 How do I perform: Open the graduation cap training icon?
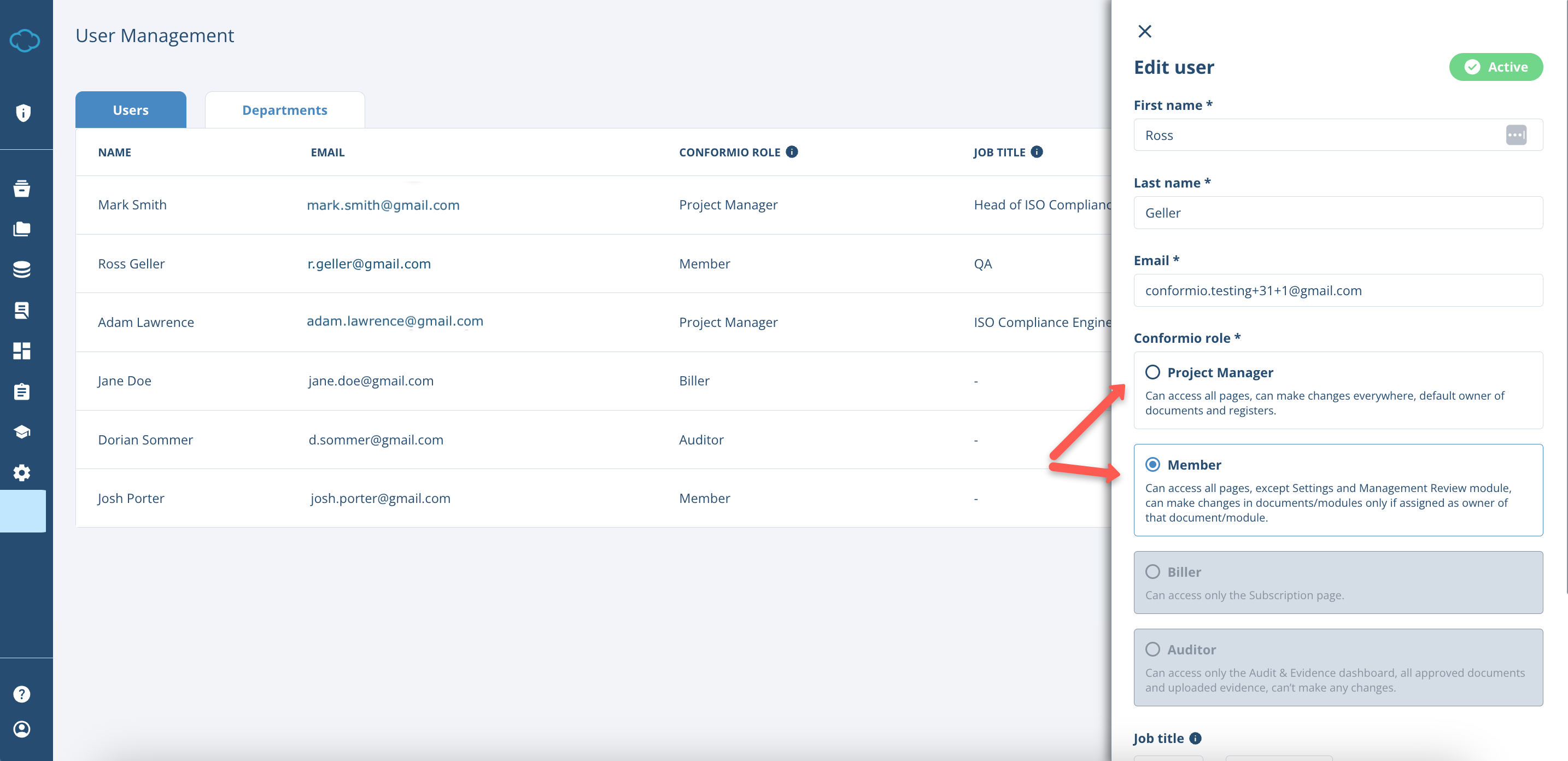[x=22, y=432]
